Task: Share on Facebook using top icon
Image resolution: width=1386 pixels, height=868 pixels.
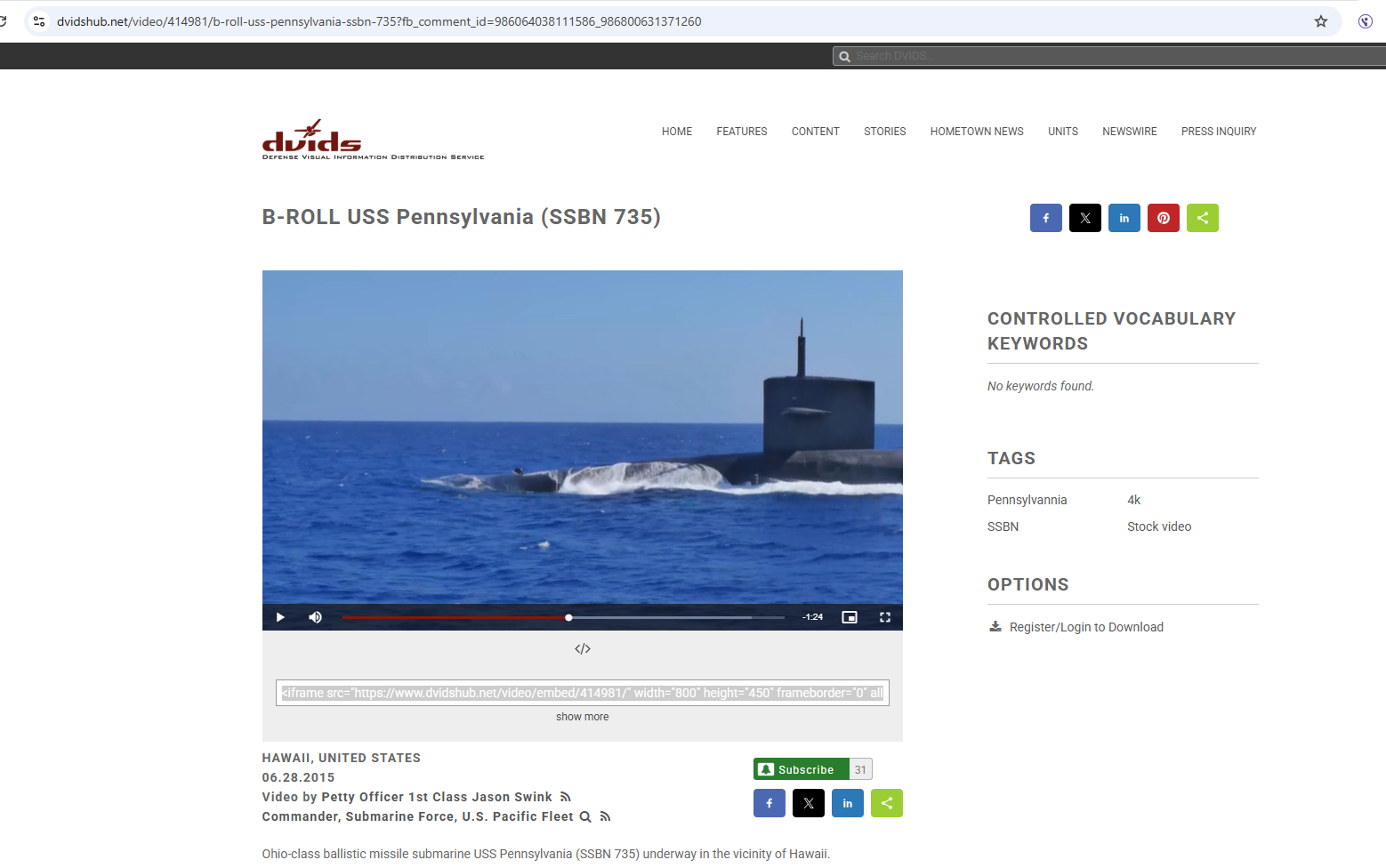Action: (x=1046, y=218)
